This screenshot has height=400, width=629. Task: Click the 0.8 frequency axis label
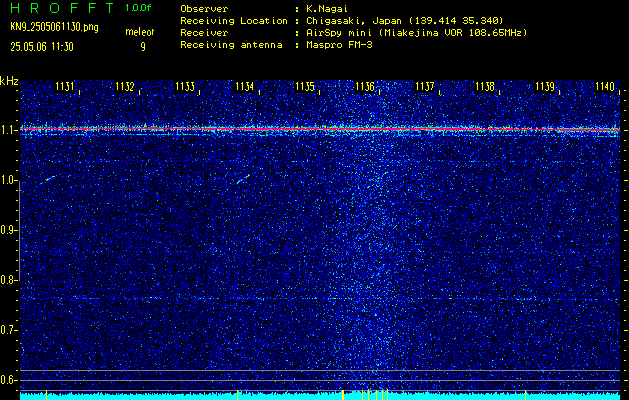point(8,280)
